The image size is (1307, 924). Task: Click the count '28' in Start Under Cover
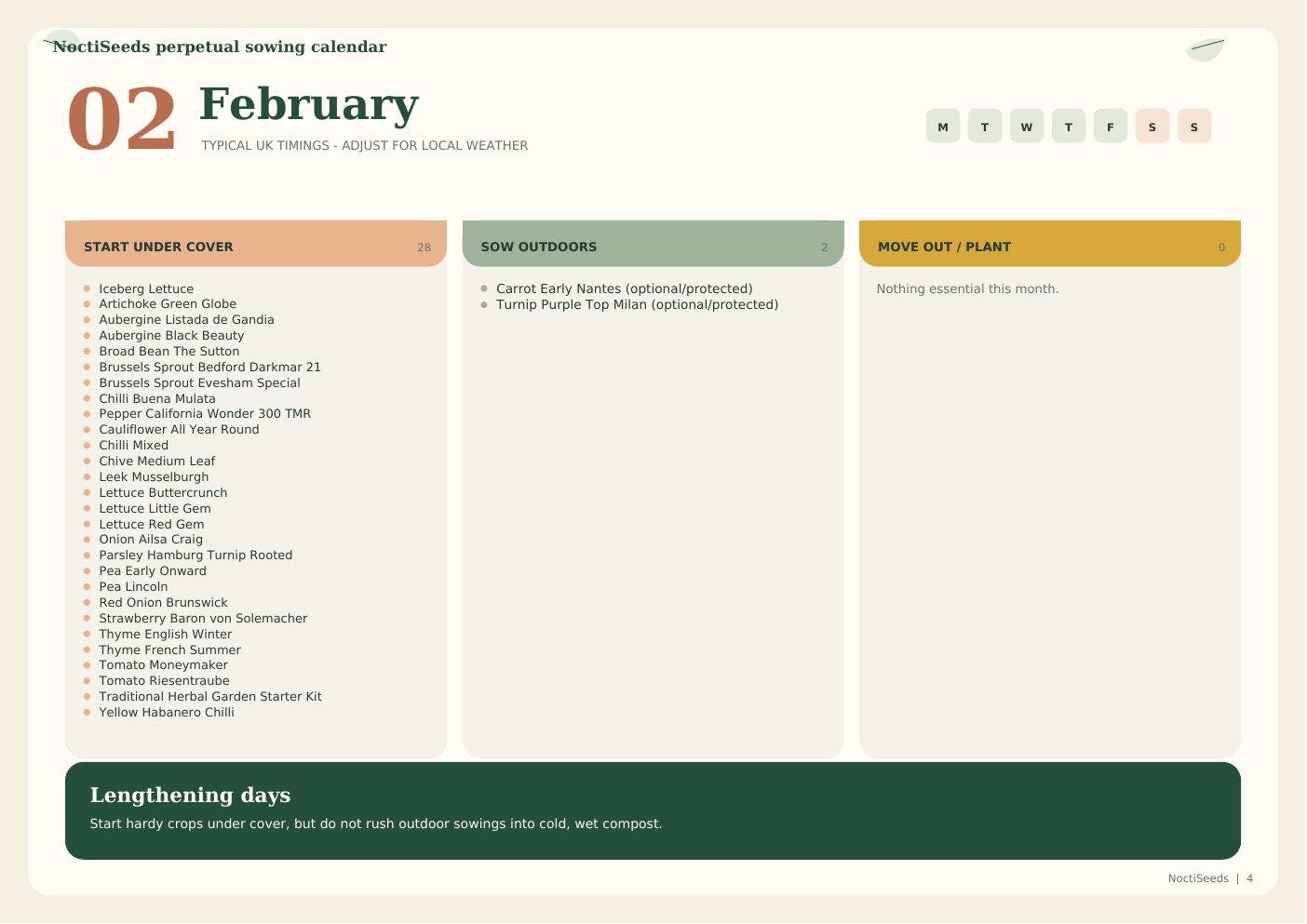point(424,248)
